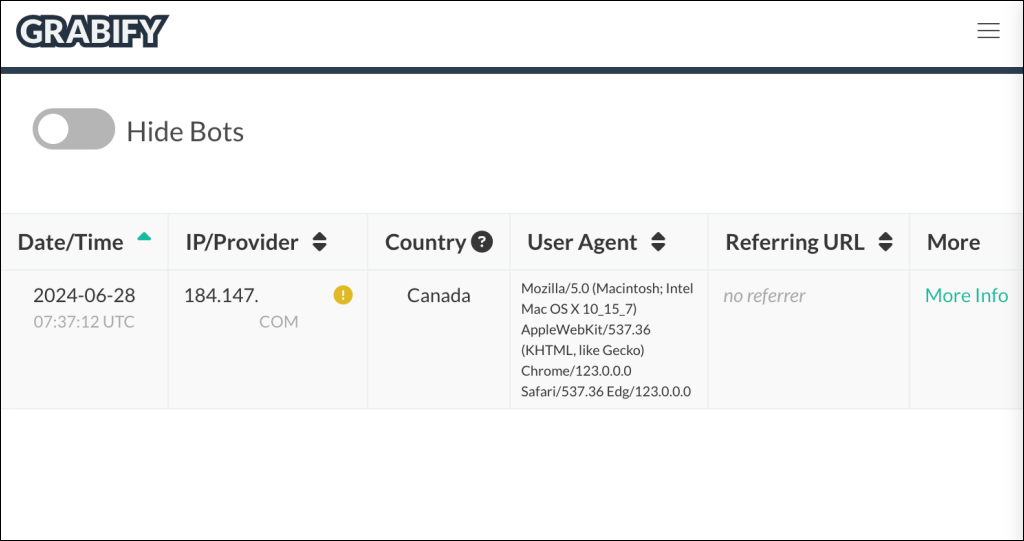Sort by the User Agent column header
The image size is (1024, 541).
tap(582, 242)
